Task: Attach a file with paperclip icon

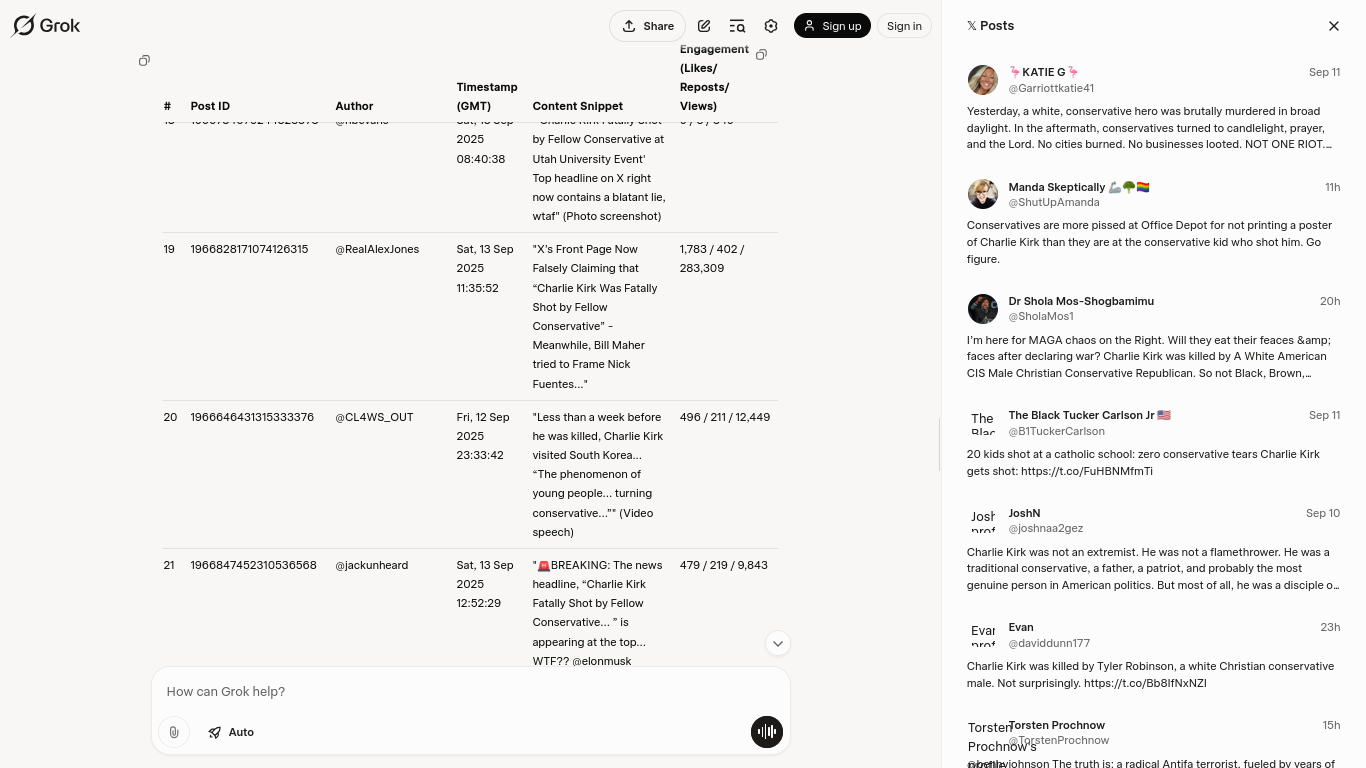Action: 174,732
